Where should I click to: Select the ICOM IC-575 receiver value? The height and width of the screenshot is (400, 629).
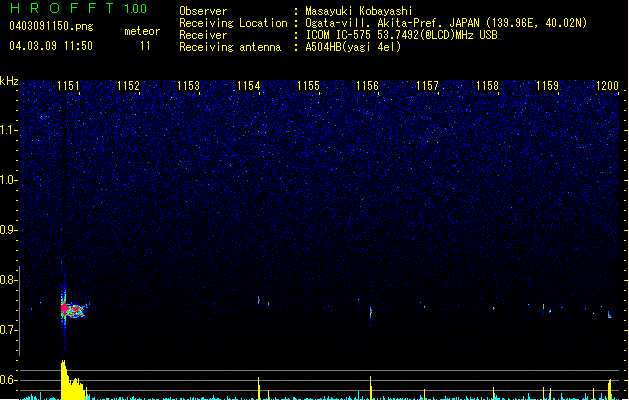point(401,35)
